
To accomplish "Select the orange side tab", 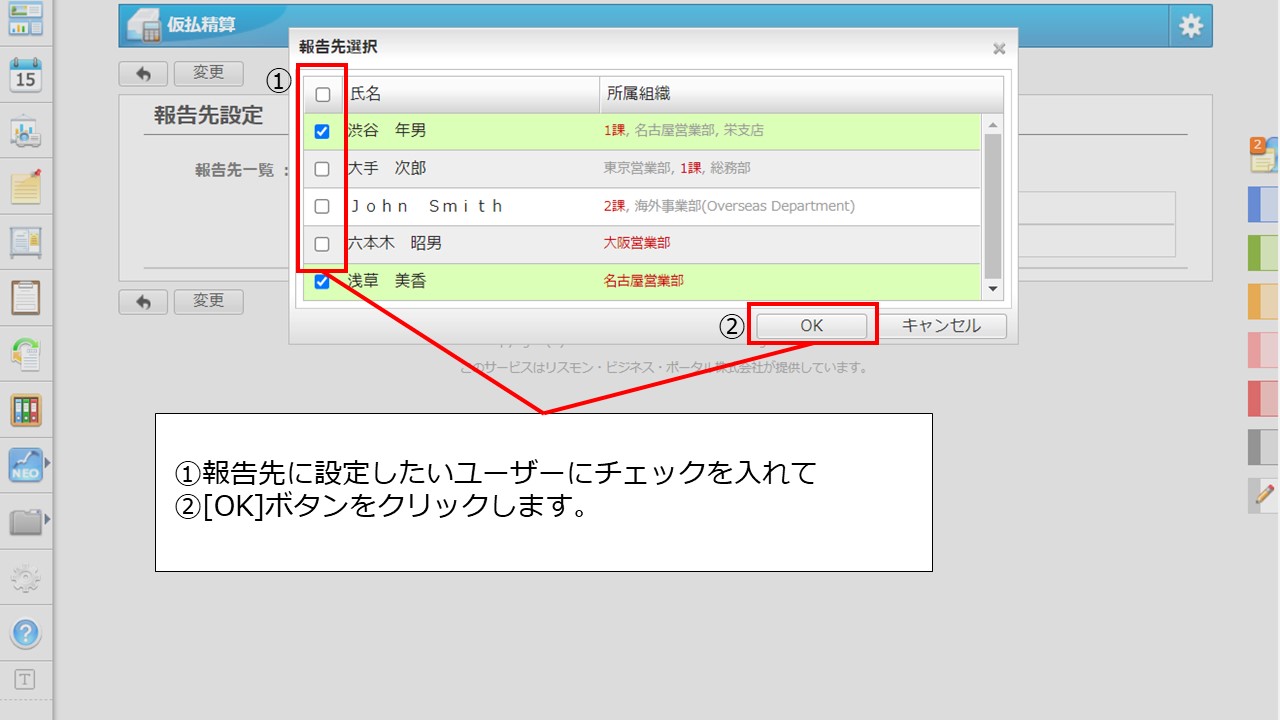I will (x=1264, y=301).
